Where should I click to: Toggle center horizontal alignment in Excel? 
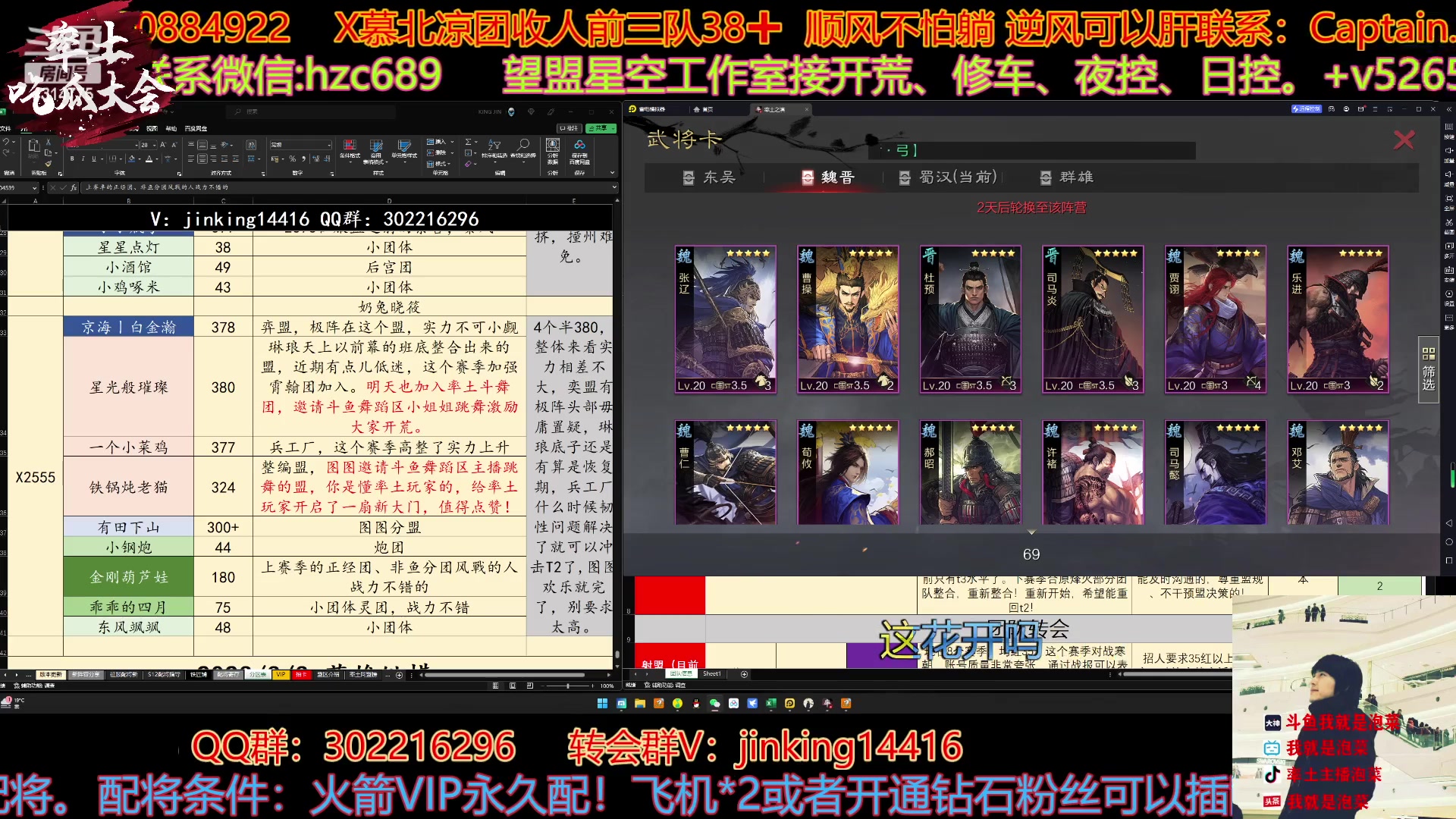pos(202,158)
